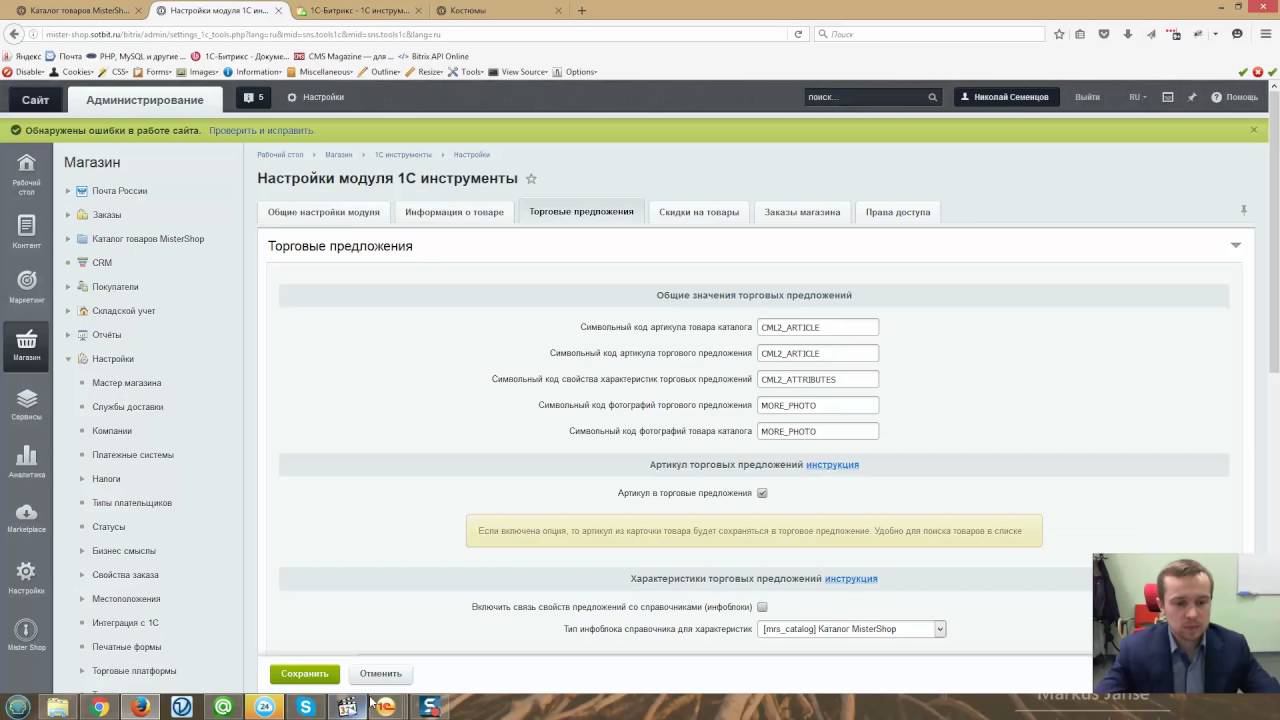Switch to Общие настройки модуля tab
Viewport: 1280px width, 720px height.
(x=324, y=212)
